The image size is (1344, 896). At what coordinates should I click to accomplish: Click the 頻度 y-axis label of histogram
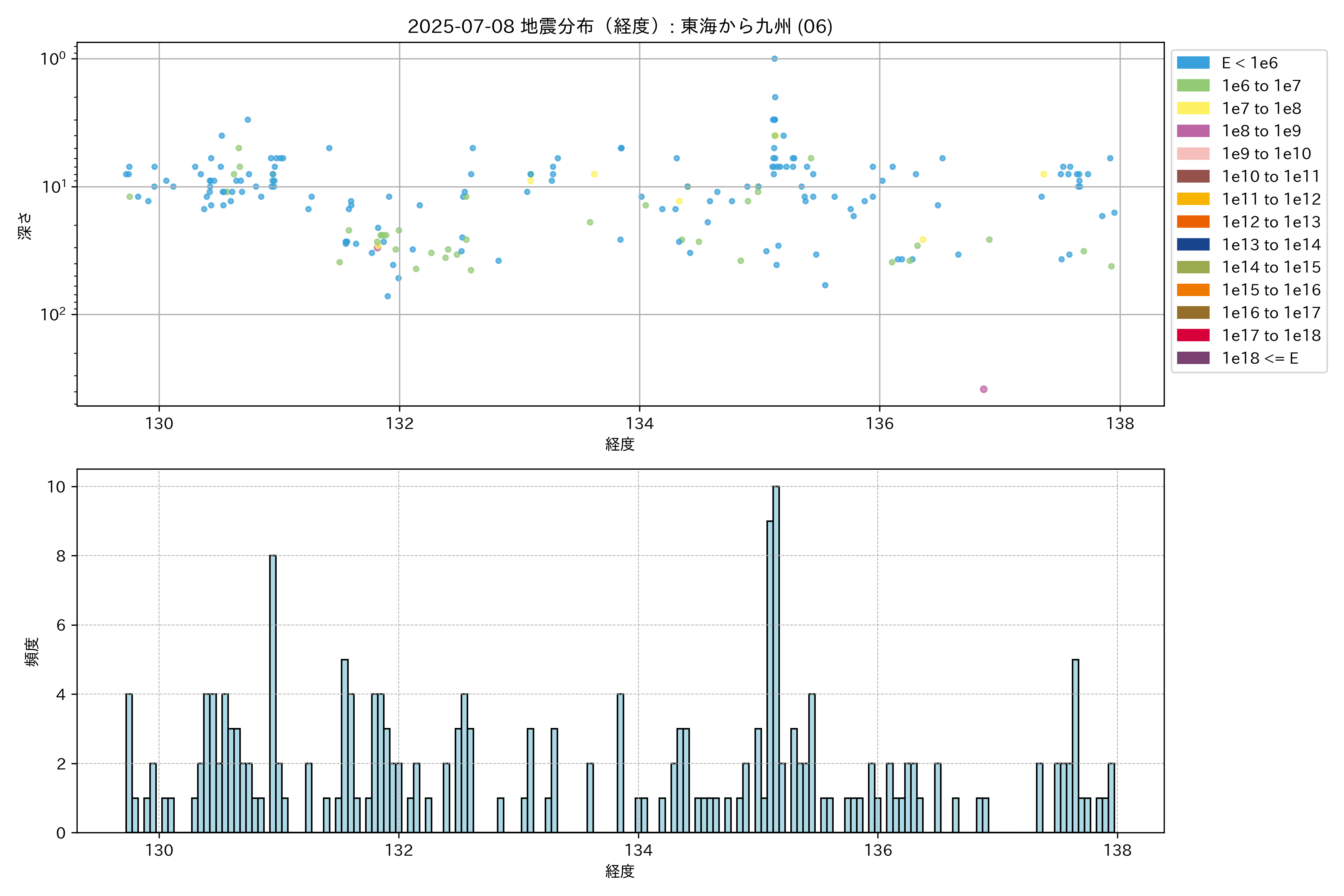(32, 651)
